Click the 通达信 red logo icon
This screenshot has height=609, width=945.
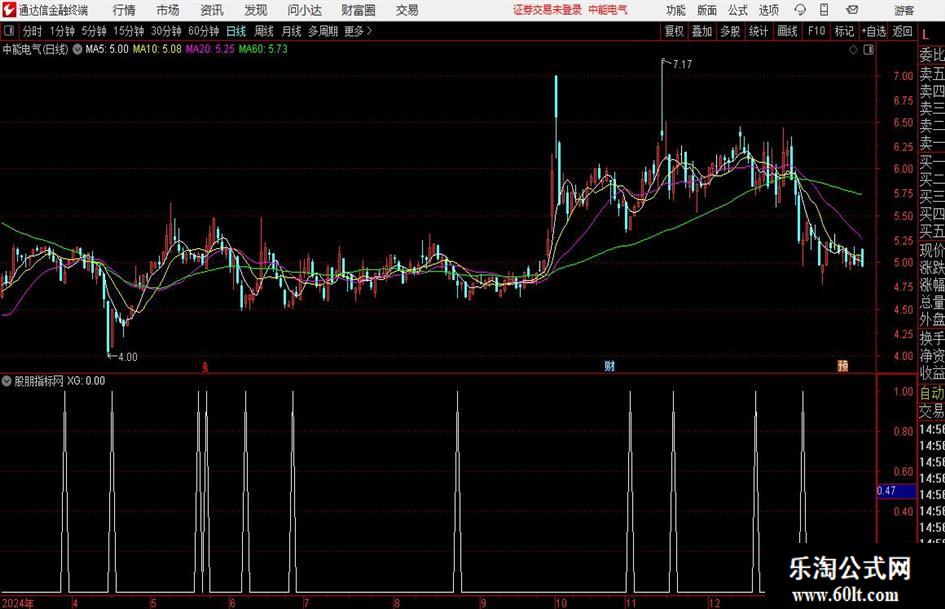9,10
